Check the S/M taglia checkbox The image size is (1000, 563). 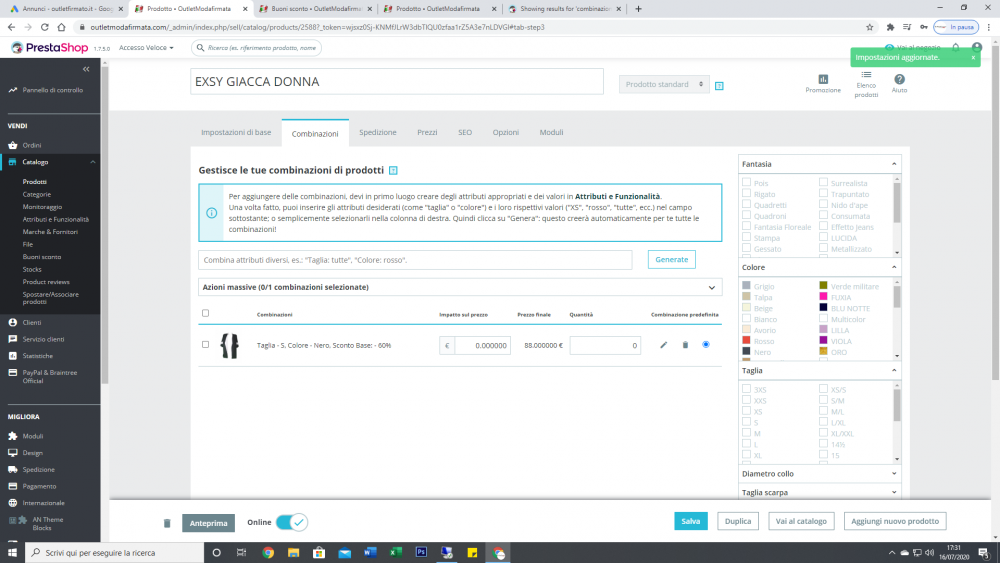point(823,400)
